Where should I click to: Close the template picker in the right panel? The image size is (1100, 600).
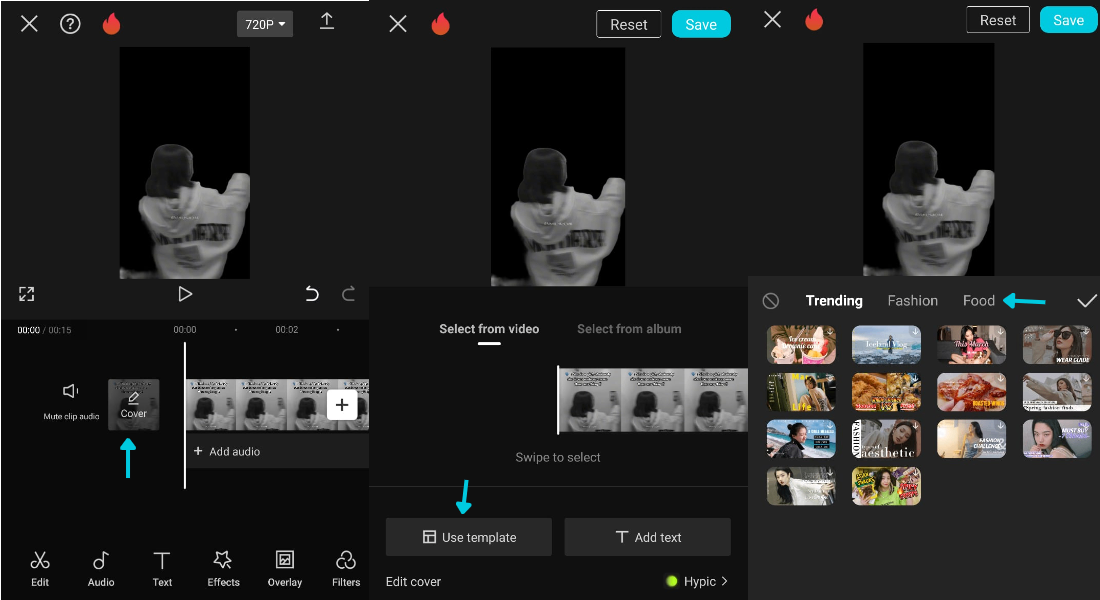click(772, 20)
